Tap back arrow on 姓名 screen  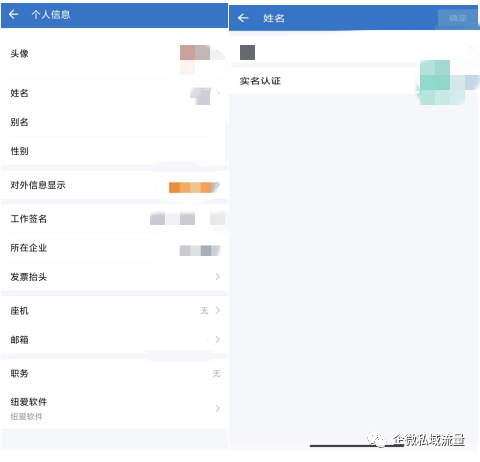tap(243, 18)
